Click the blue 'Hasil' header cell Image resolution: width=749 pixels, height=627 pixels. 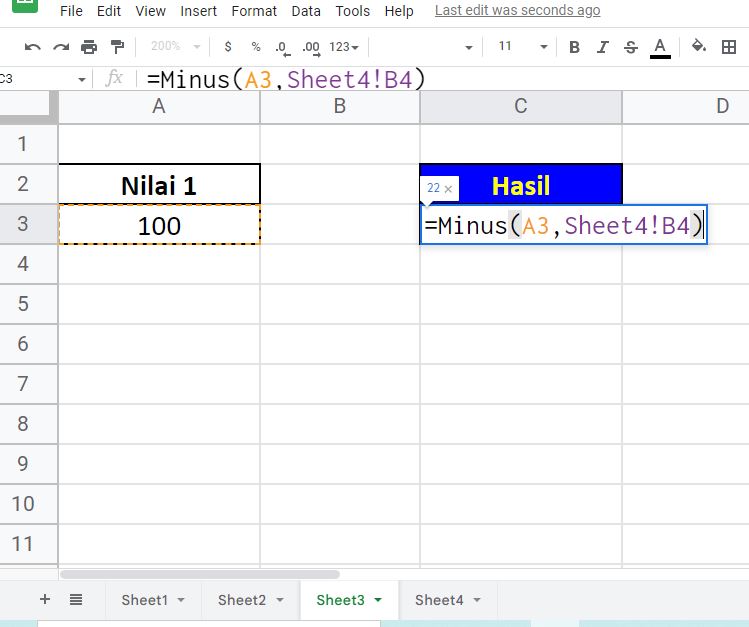pyautogui.click(x=521, y=184)
